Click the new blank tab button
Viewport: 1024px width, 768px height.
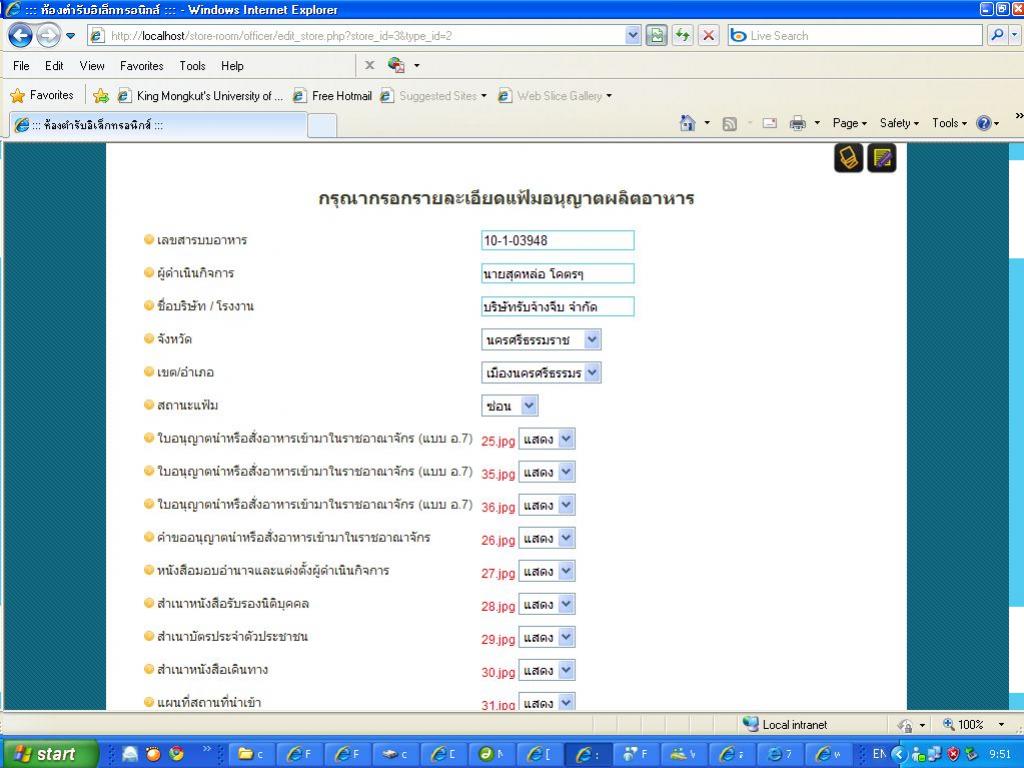pyautogui.click(x=322, y=125)
